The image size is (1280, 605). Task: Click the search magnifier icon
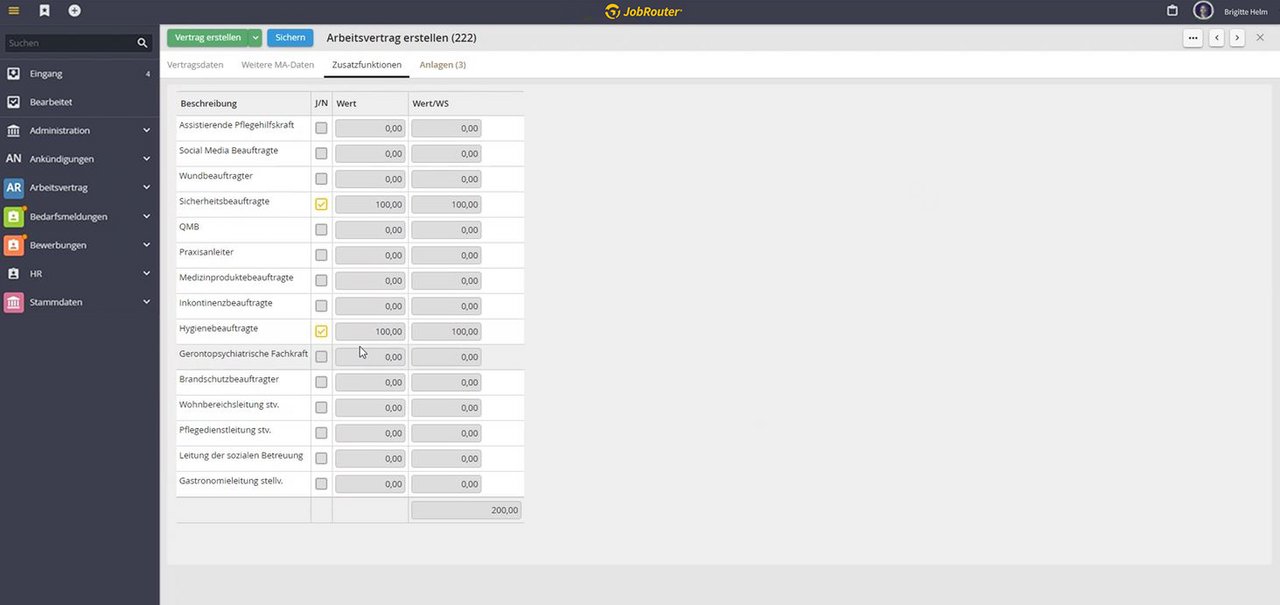(x=142, y=43)
